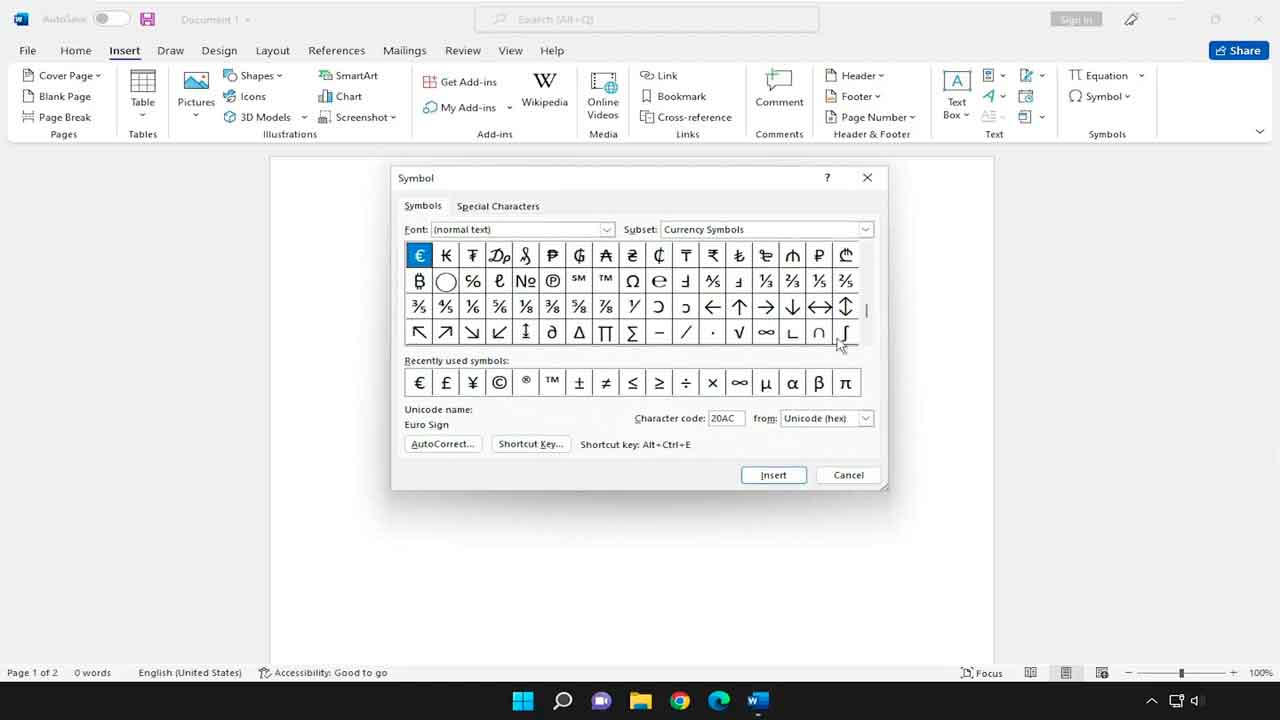
Task: Expand the Subset combo box
Action: pyautogui.click(x=866, y=229)
